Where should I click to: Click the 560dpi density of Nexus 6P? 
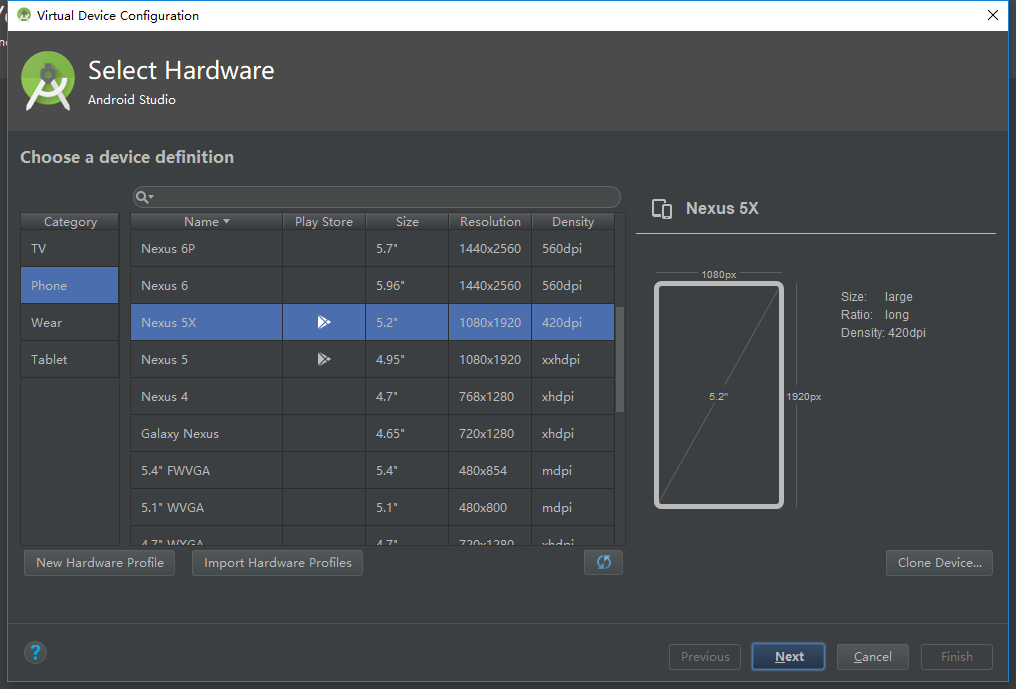(x=573, y=248)
